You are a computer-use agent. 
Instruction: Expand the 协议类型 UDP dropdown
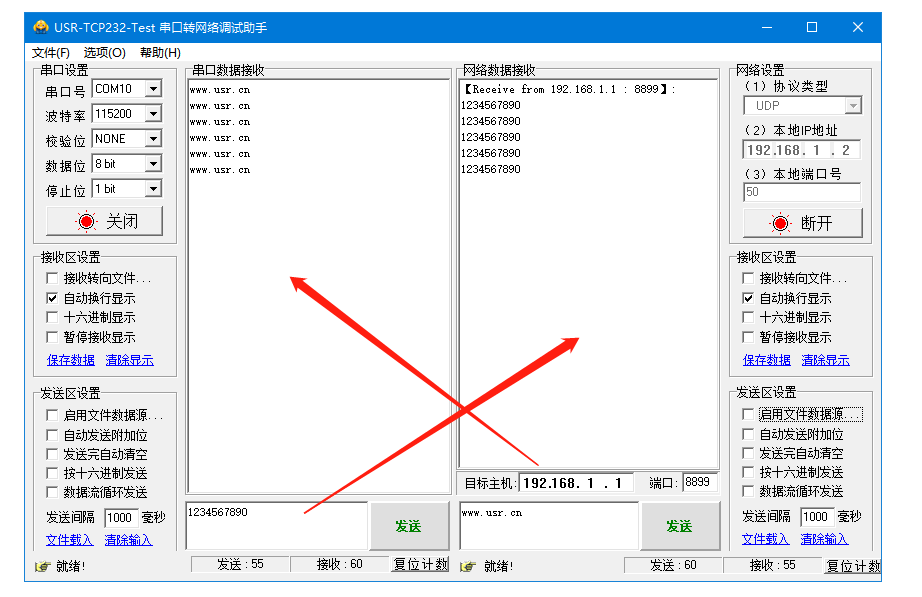(x=853, y=106)
